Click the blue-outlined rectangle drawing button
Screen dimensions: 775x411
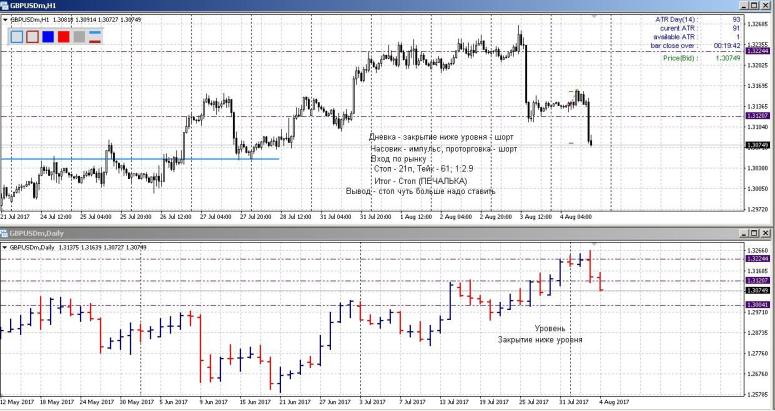pyautogui.click(x=16, y=37)
